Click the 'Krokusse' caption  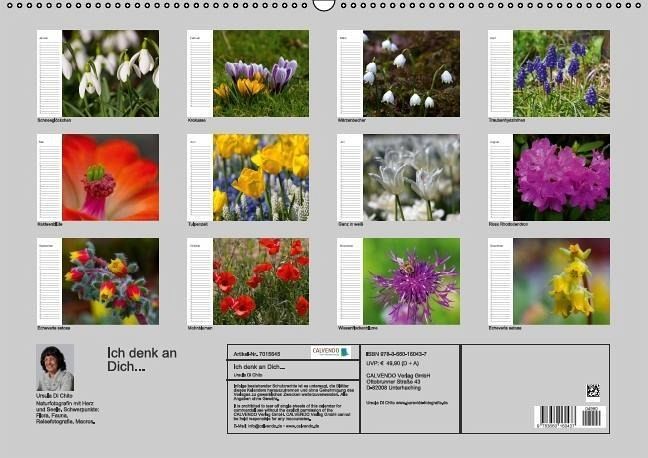(197, 120)
